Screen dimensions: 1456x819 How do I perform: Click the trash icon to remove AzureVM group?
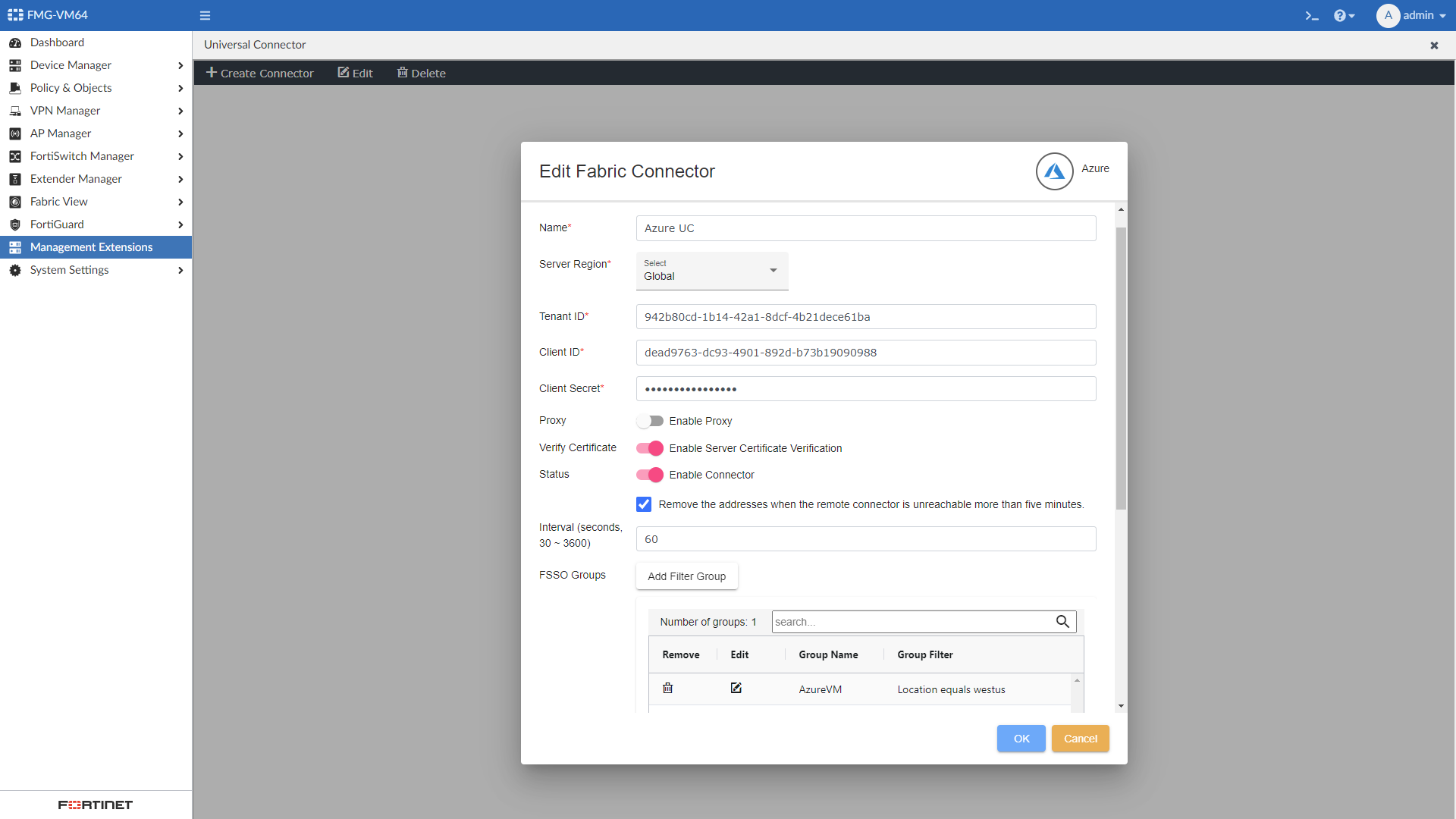667,688
